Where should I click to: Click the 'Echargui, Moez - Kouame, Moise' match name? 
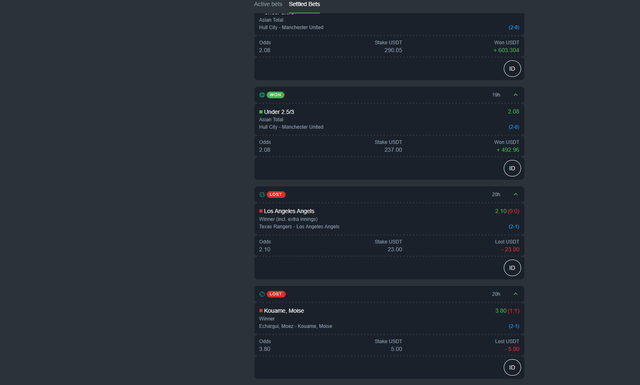tap(296, 326)
